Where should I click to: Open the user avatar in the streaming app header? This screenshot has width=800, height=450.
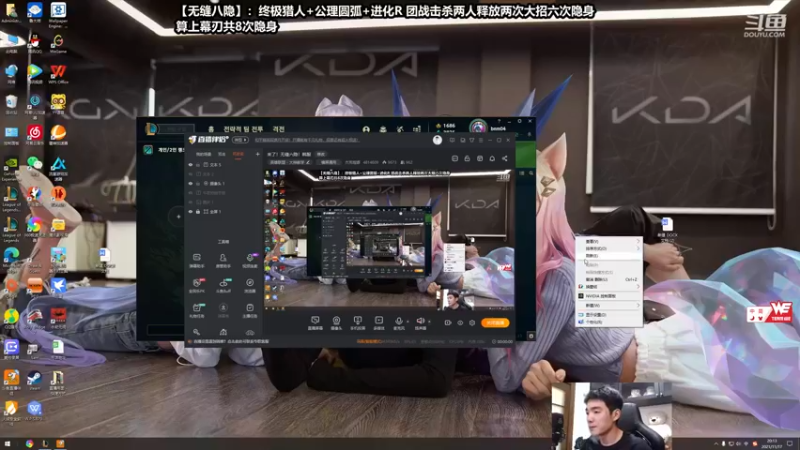(x=437, y=140)
